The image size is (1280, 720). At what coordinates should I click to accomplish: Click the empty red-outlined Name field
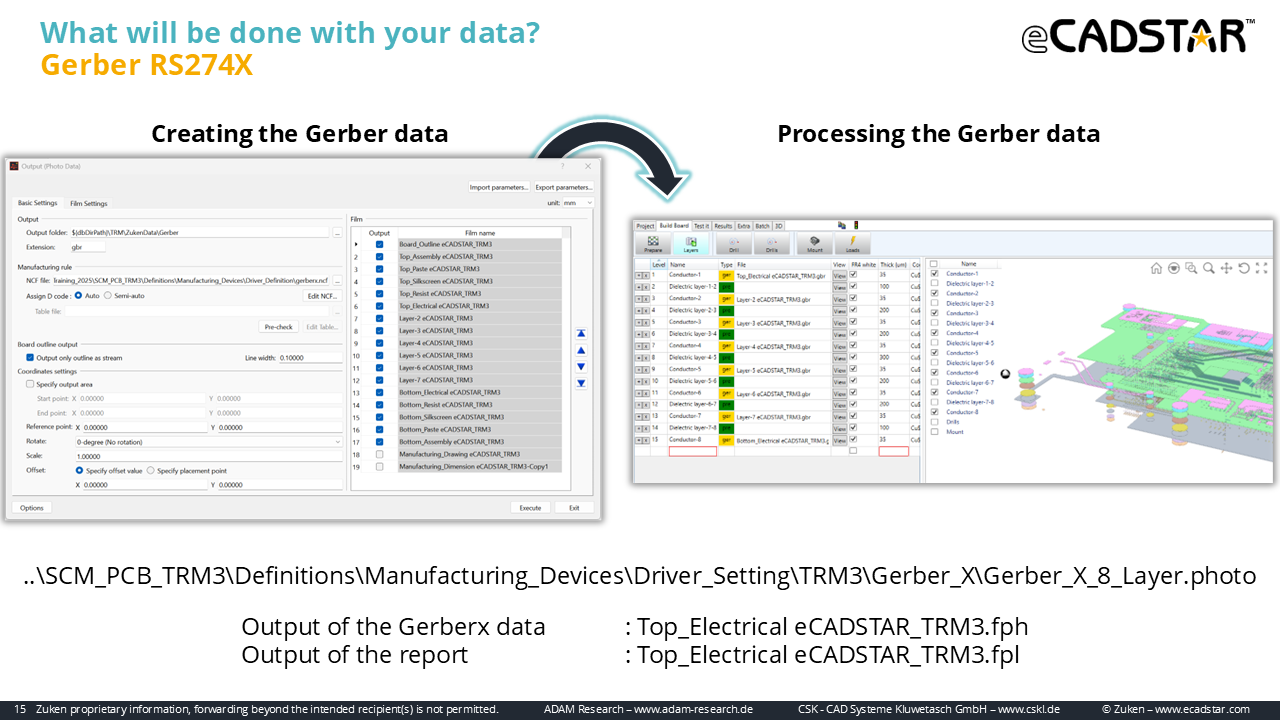tap(692, 451)
